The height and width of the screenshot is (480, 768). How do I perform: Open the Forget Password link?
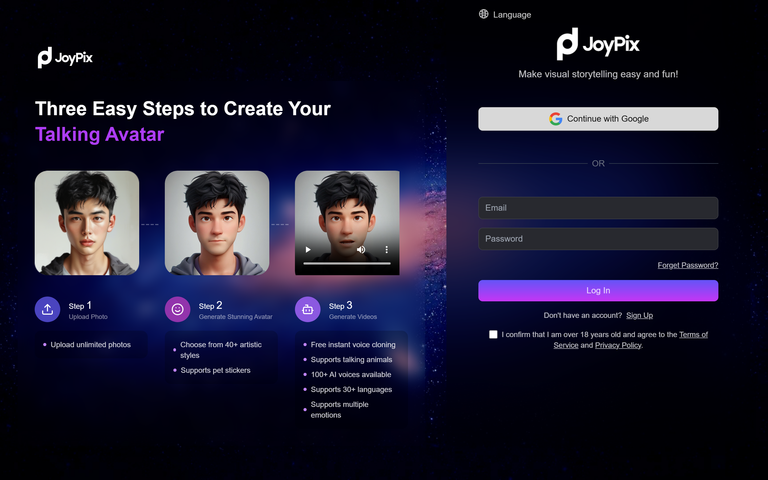pos(688,265)
